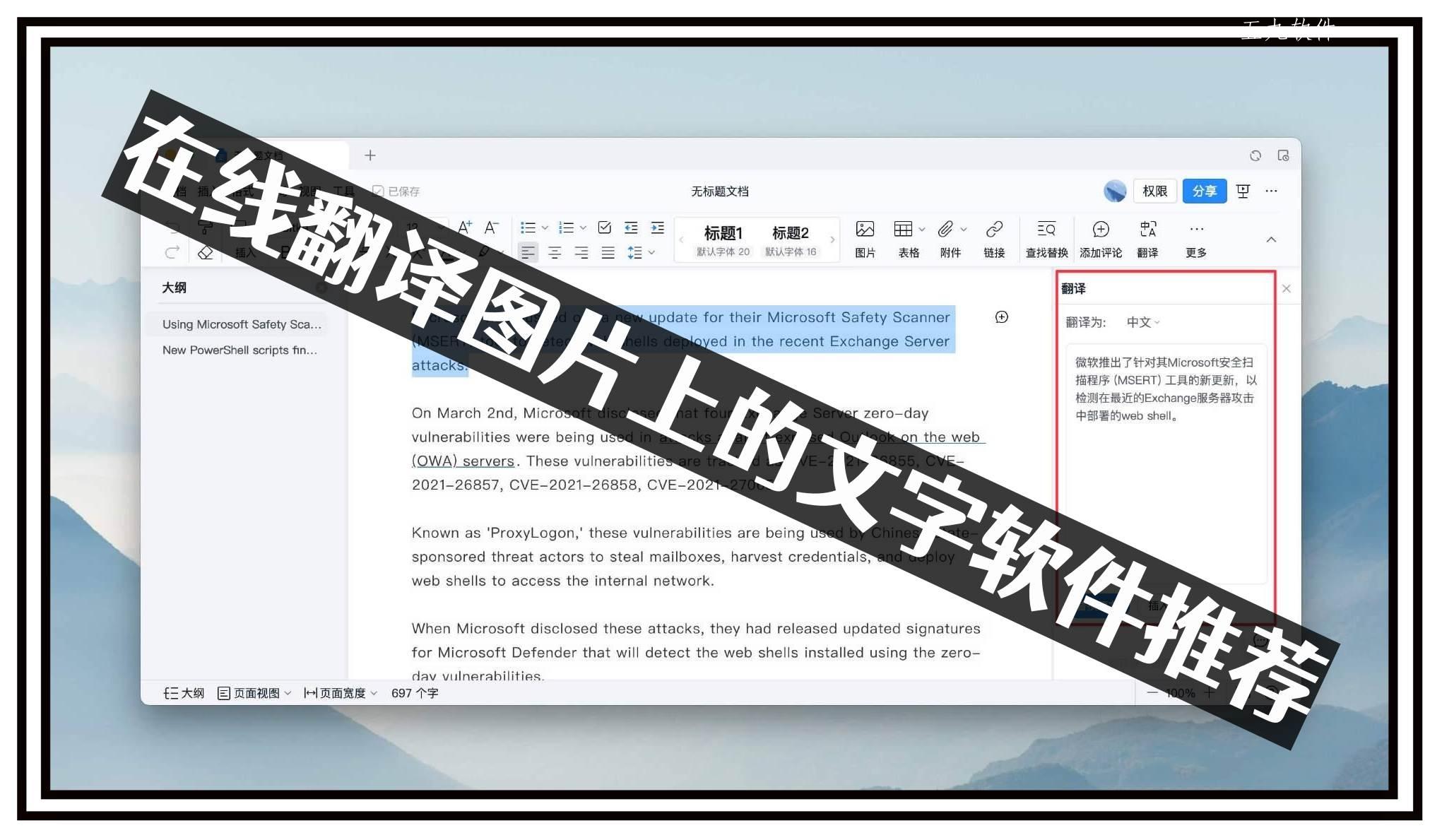Insert a hyperlink with 链接

tap(994, 239)
